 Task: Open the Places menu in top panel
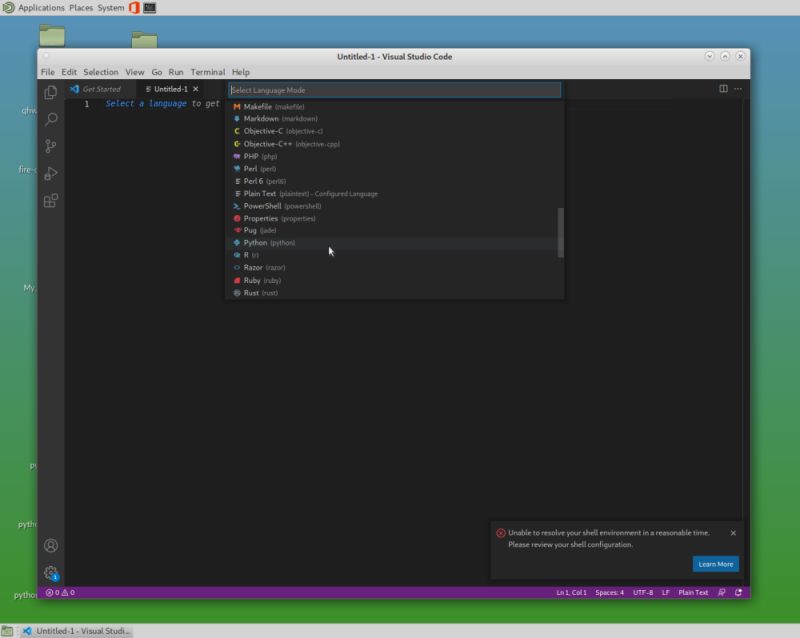tap(81, 8)
